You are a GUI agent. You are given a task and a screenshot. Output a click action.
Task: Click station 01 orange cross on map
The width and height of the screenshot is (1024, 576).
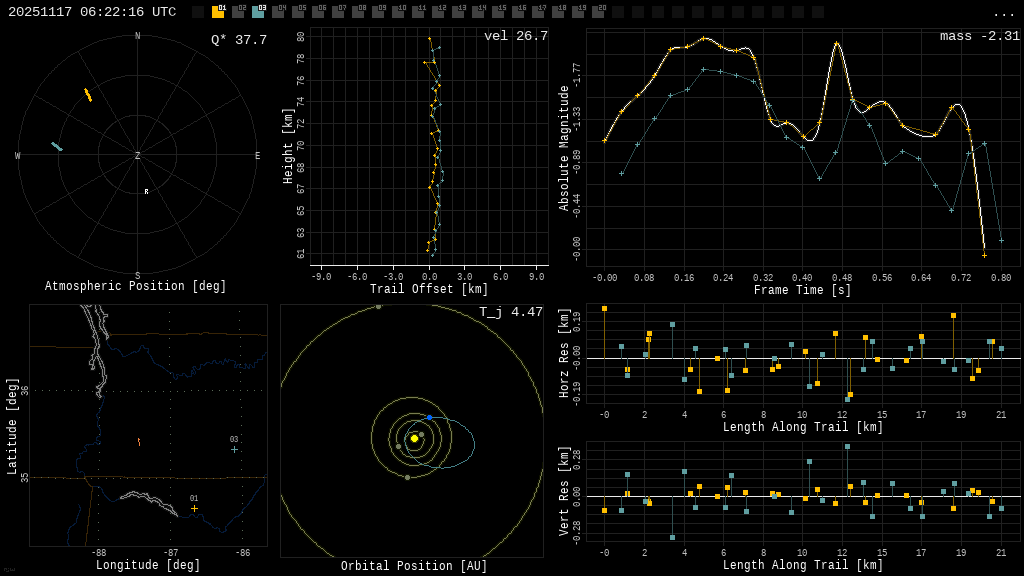coord(194,508)
